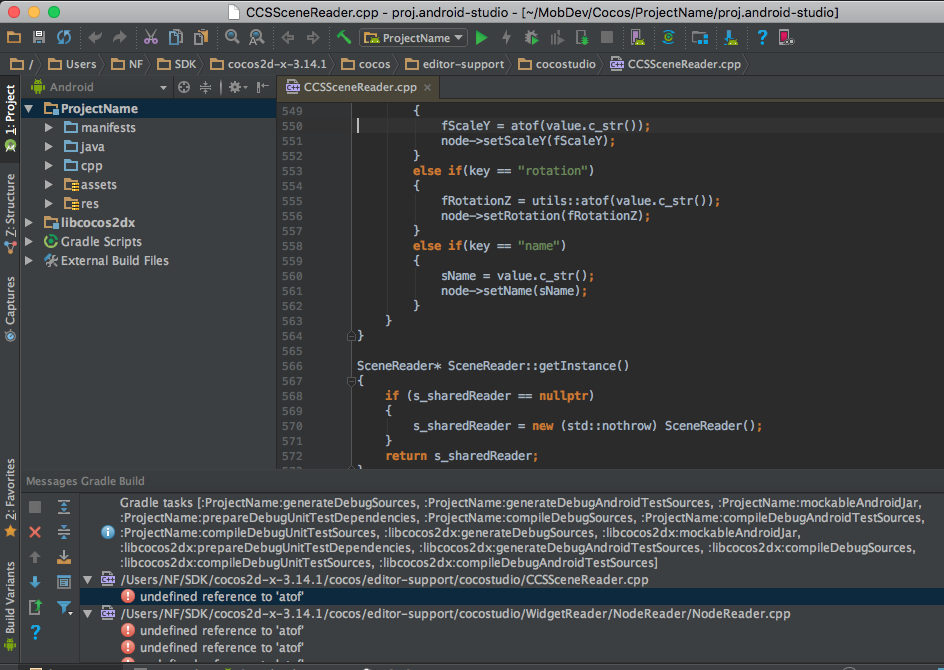
Task: Select the Gradle Scripts tree item
Action: (x=101, y=242)
